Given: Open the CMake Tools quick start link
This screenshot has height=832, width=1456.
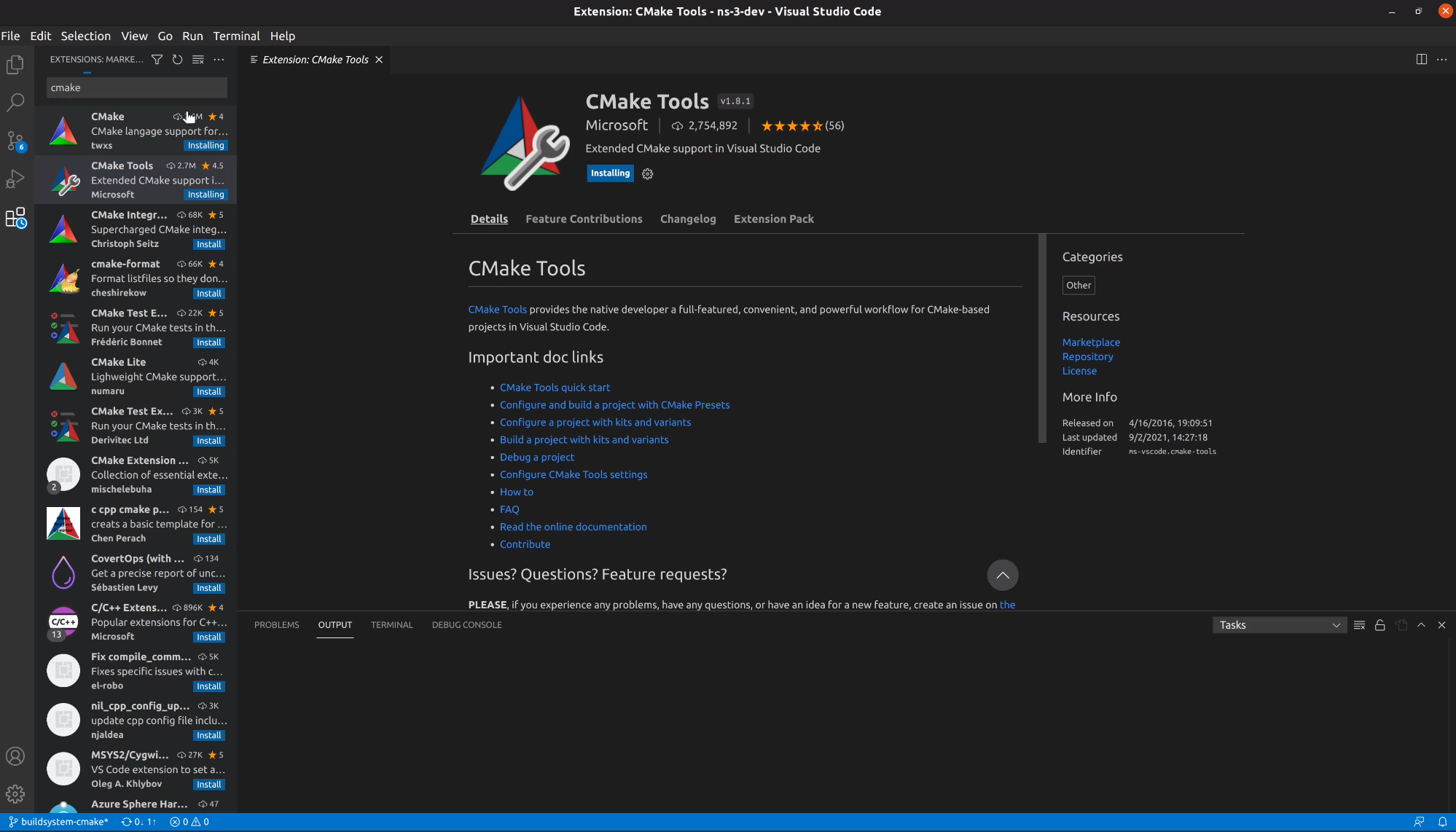Looking at the screenshot, I should 555,388.
